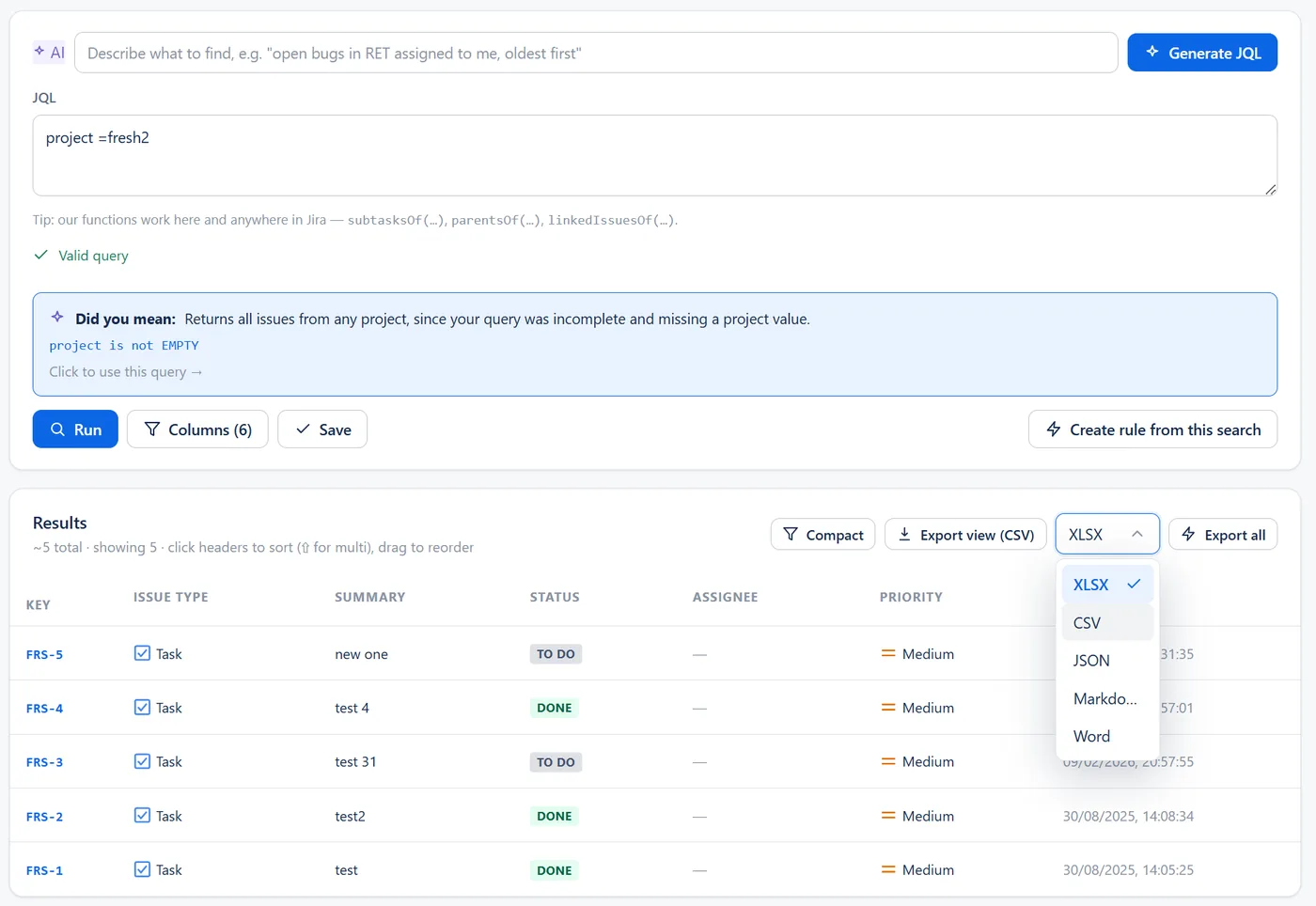Click the Medium priority icon in FRS-5 row
Viewport: 1316px width, 906px height.
(887, 653)
